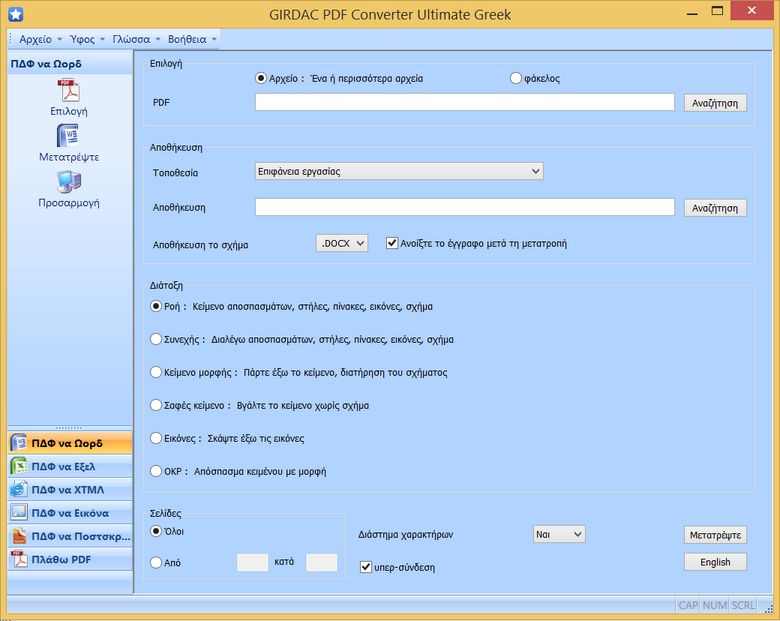Screen dimensions: 780x621
Task: Click Αναζήτηση button next to Αποθήκευση field
Action: (x=715, y=208)
